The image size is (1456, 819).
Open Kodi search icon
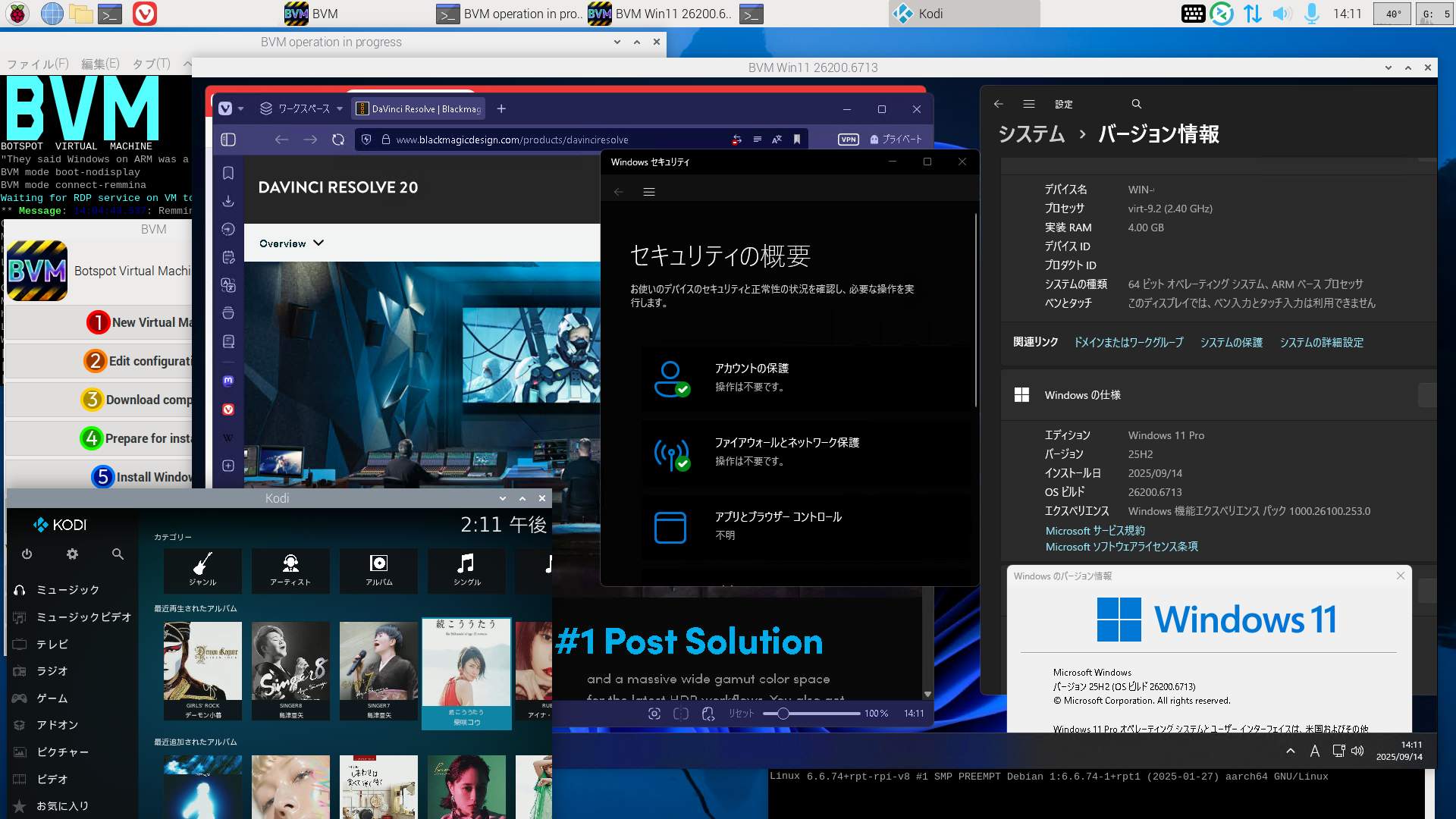tap(118, 554)
